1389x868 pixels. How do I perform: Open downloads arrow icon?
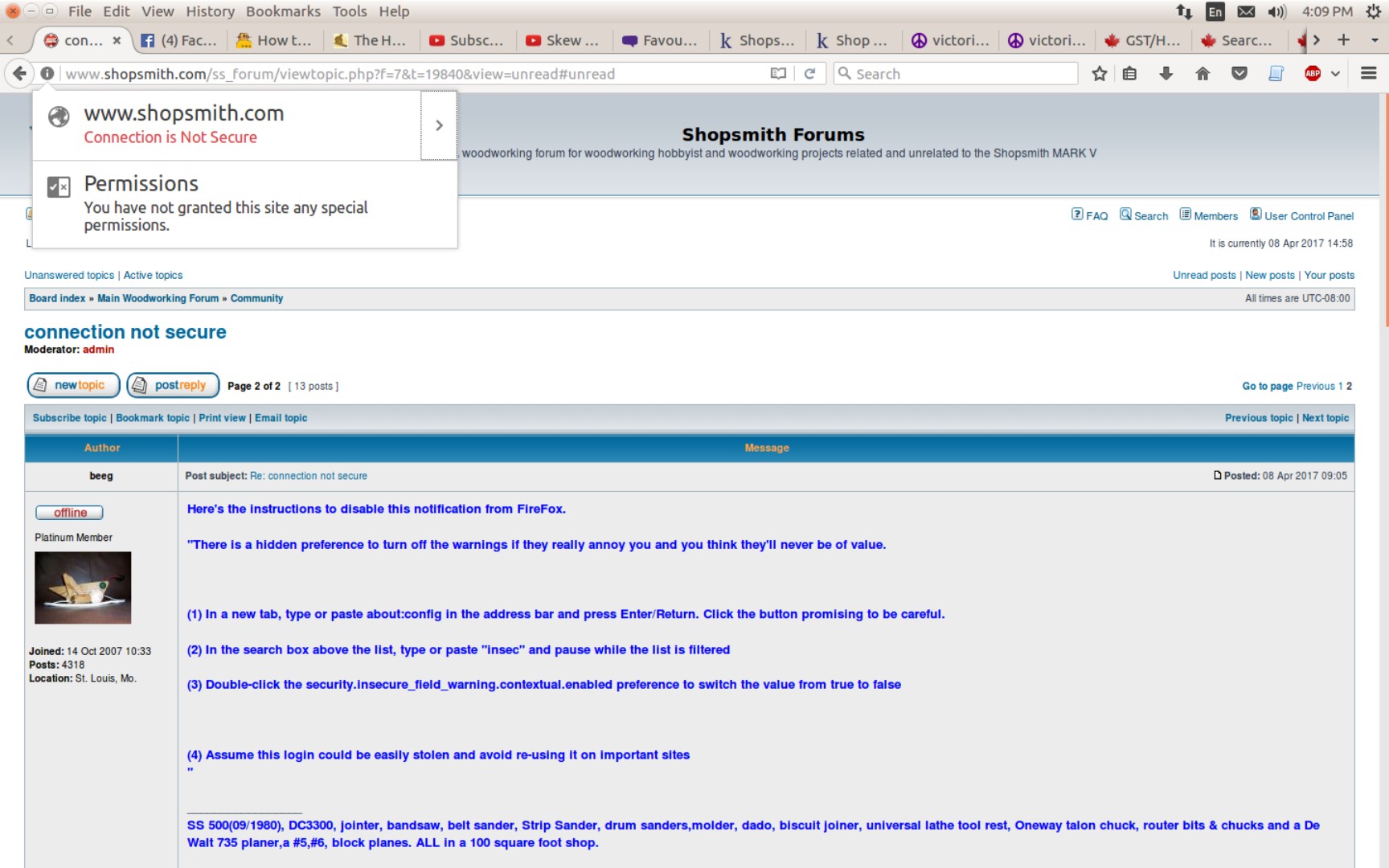pos(1166,74)
